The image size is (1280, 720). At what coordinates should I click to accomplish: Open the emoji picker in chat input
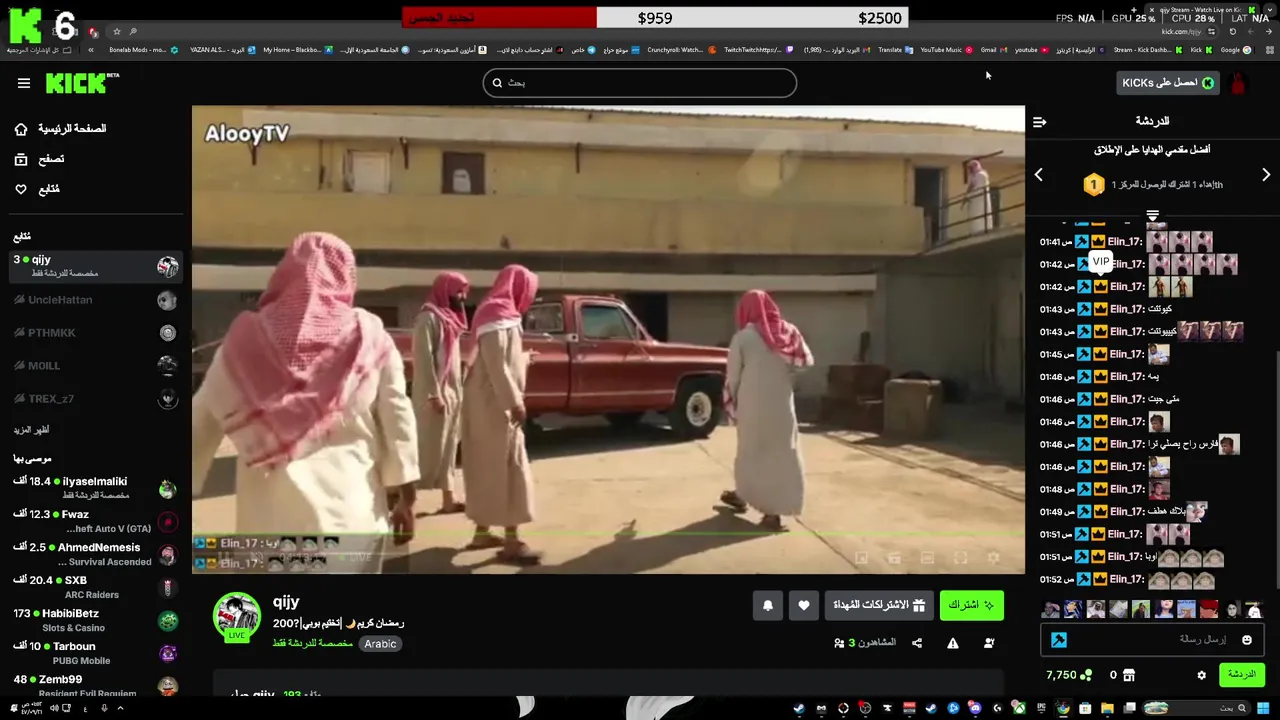(x=1247, y=640)
